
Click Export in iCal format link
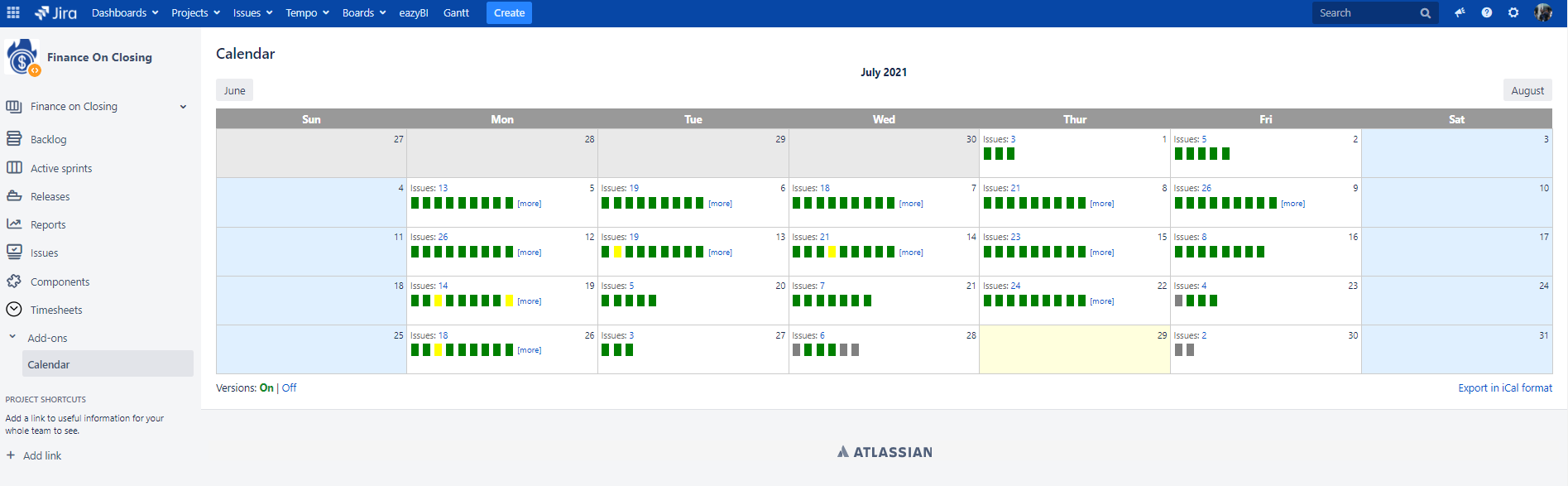point(1504,387)
